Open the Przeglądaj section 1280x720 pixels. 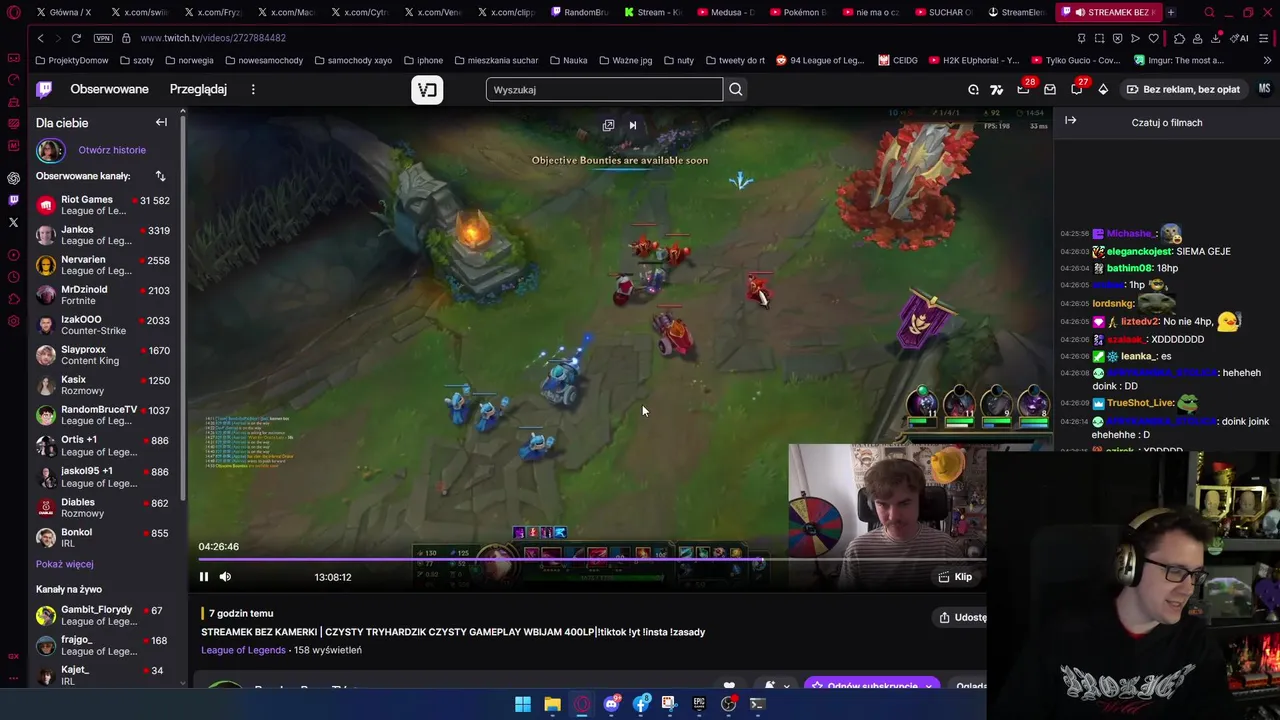[x=198, y=89]
